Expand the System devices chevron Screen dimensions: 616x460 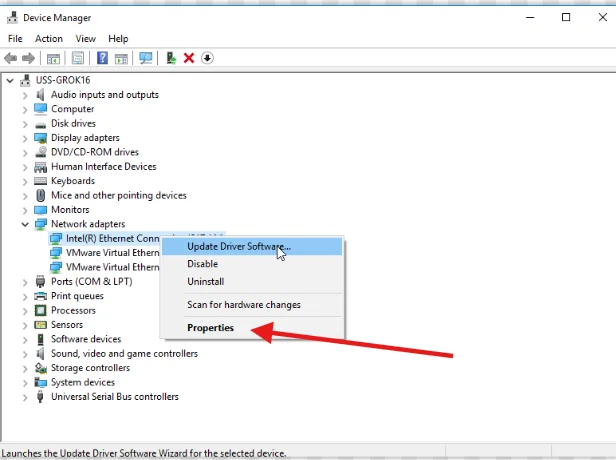pyautogui.click(x=25, y=383)
